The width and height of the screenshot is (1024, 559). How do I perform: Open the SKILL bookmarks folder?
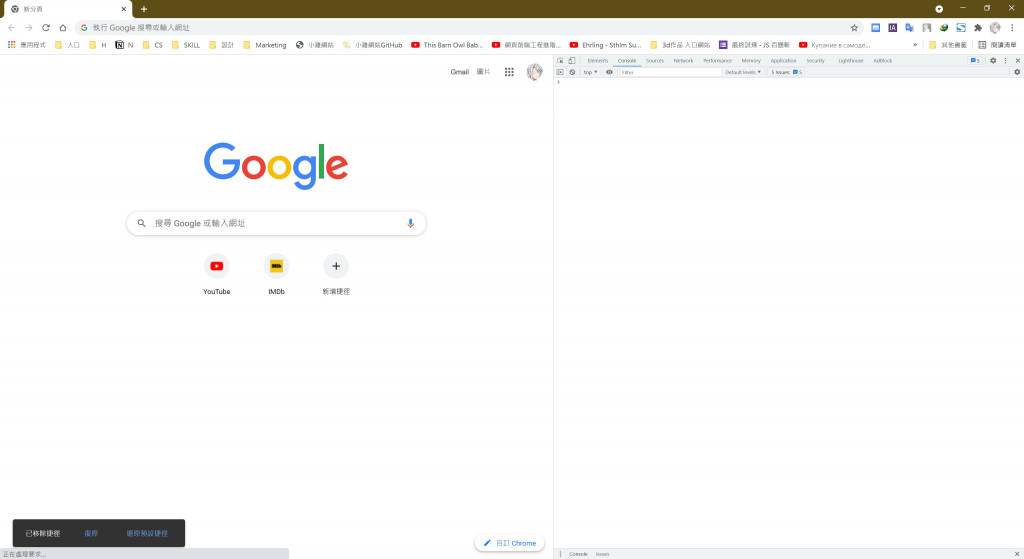coord(186,45)
